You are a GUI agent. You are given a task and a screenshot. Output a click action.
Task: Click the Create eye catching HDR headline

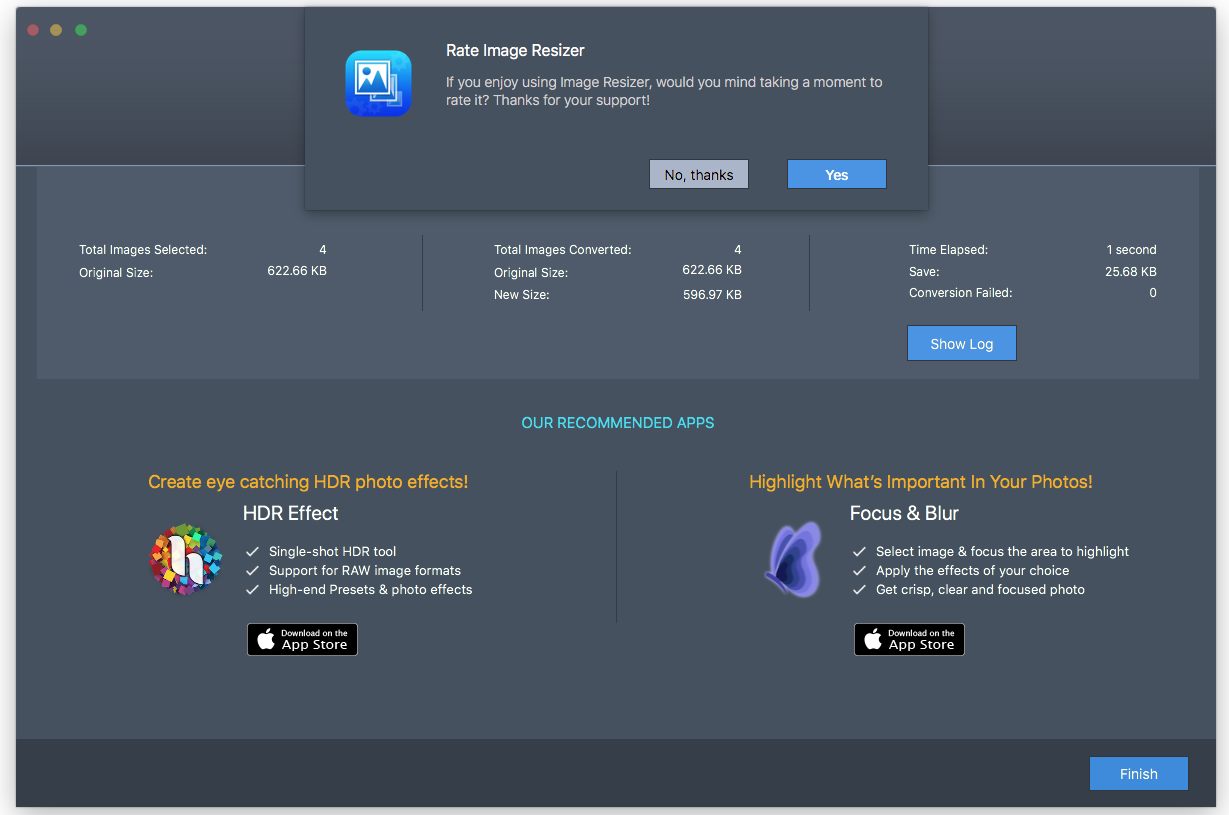308,482
